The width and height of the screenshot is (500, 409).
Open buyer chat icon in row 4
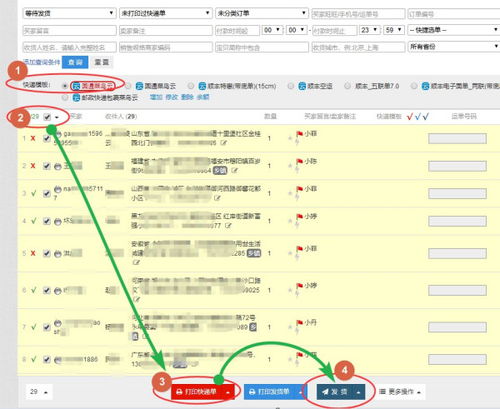click(x=58, y=221)
